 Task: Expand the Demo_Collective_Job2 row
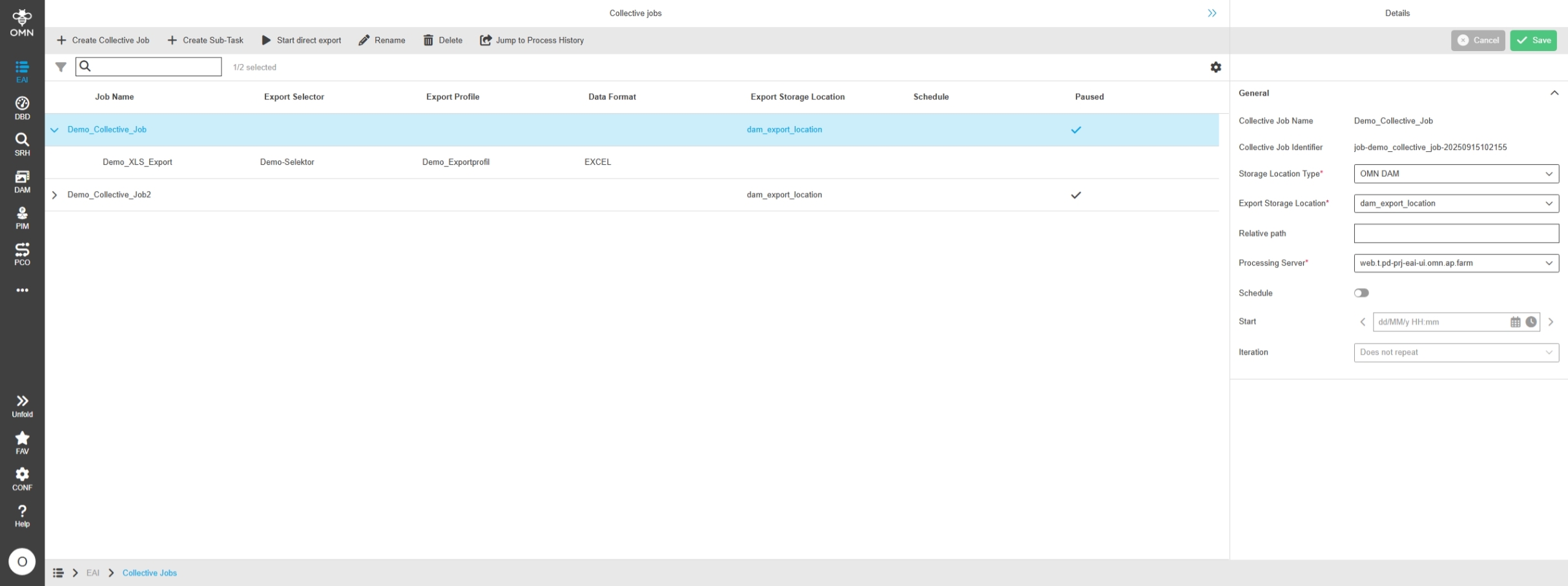click(x=54, y=195)
